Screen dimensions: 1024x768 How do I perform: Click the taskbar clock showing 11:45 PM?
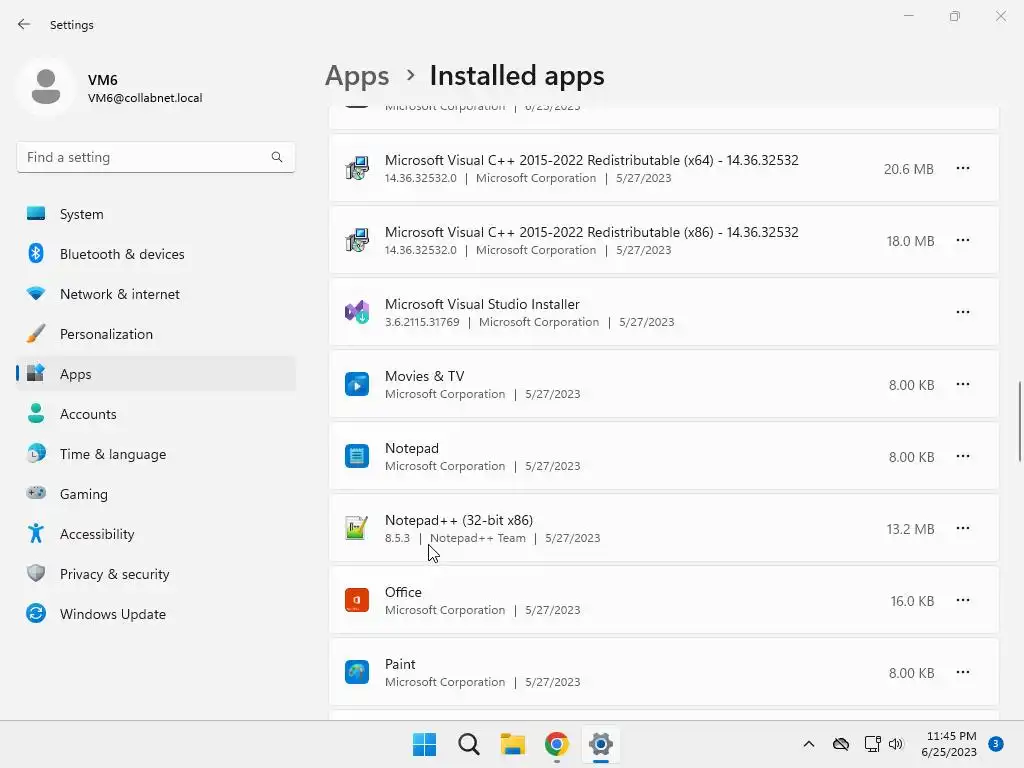pyautogui.click(x=950, y=744)
